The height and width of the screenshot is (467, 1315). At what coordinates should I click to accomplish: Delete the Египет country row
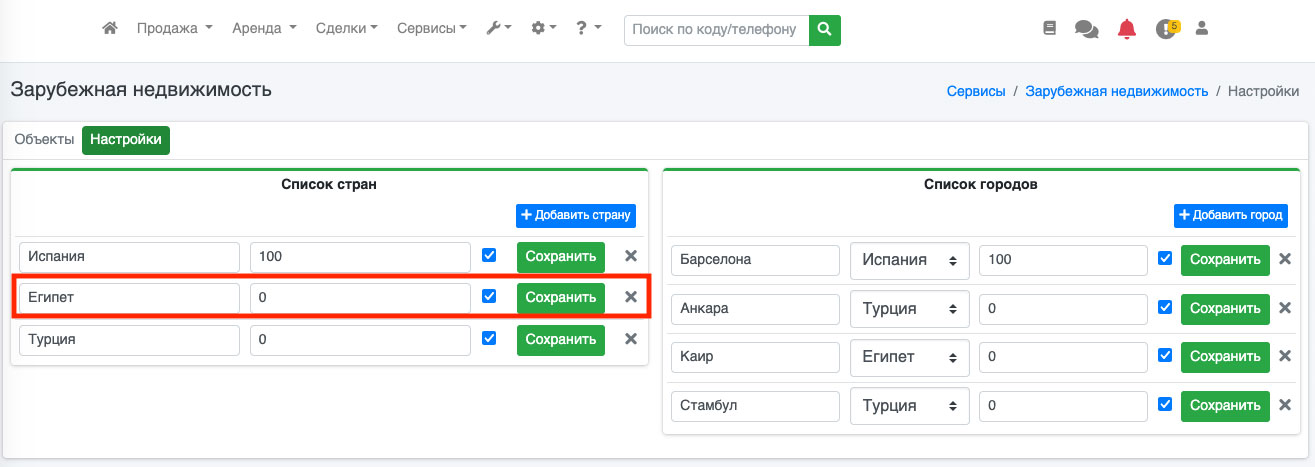point(631,297)
